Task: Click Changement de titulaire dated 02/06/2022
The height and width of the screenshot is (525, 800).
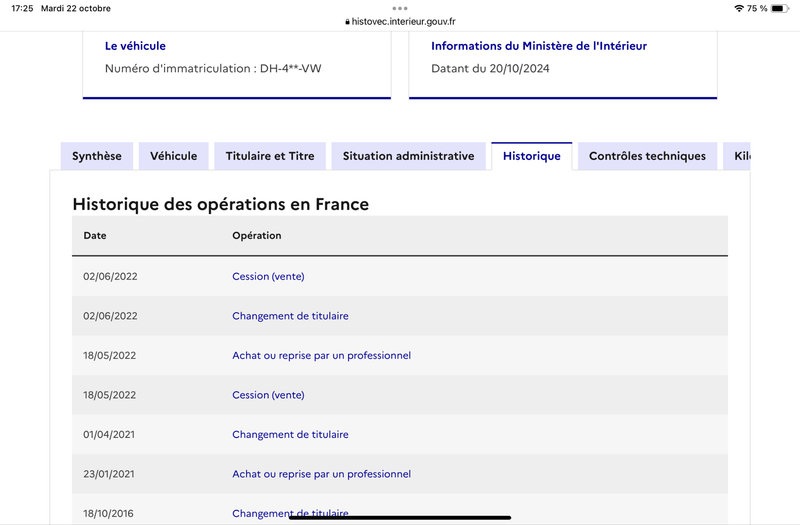Action: point(290,316)
